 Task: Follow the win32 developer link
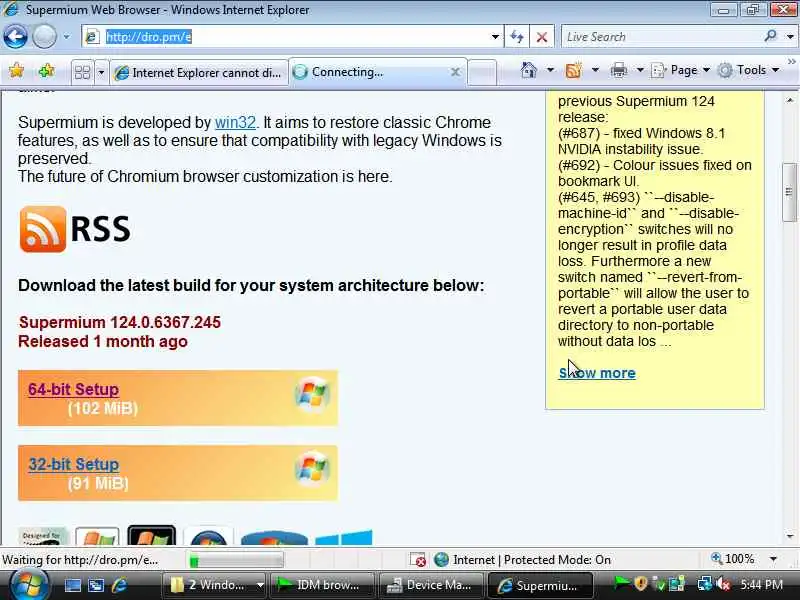[x=235, y=122]
